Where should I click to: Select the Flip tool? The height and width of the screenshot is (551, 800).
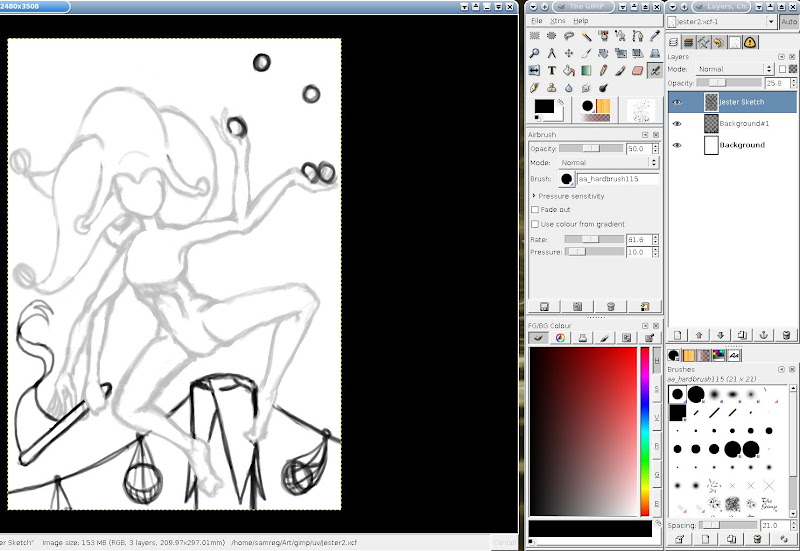(534, 70)
